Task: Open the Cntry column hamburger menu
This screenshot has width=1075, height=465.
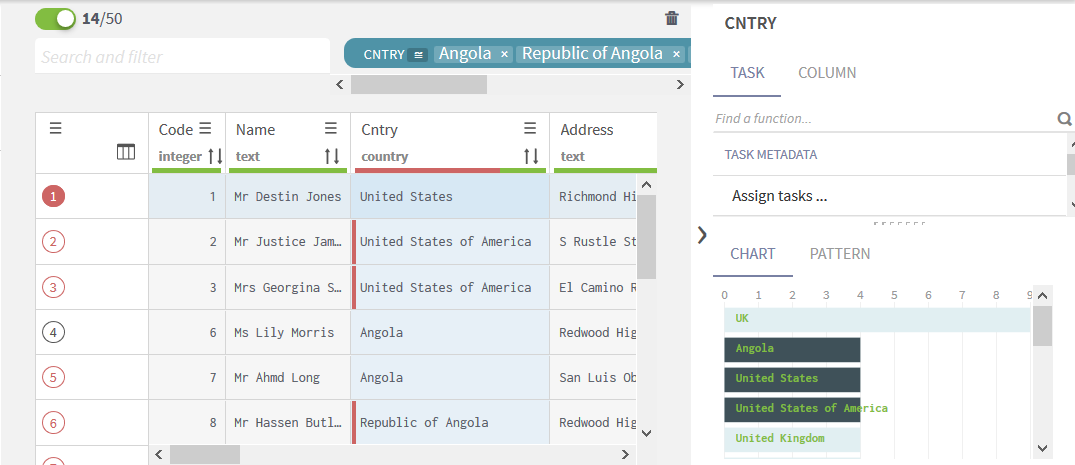Action: [x=531, y=129]
